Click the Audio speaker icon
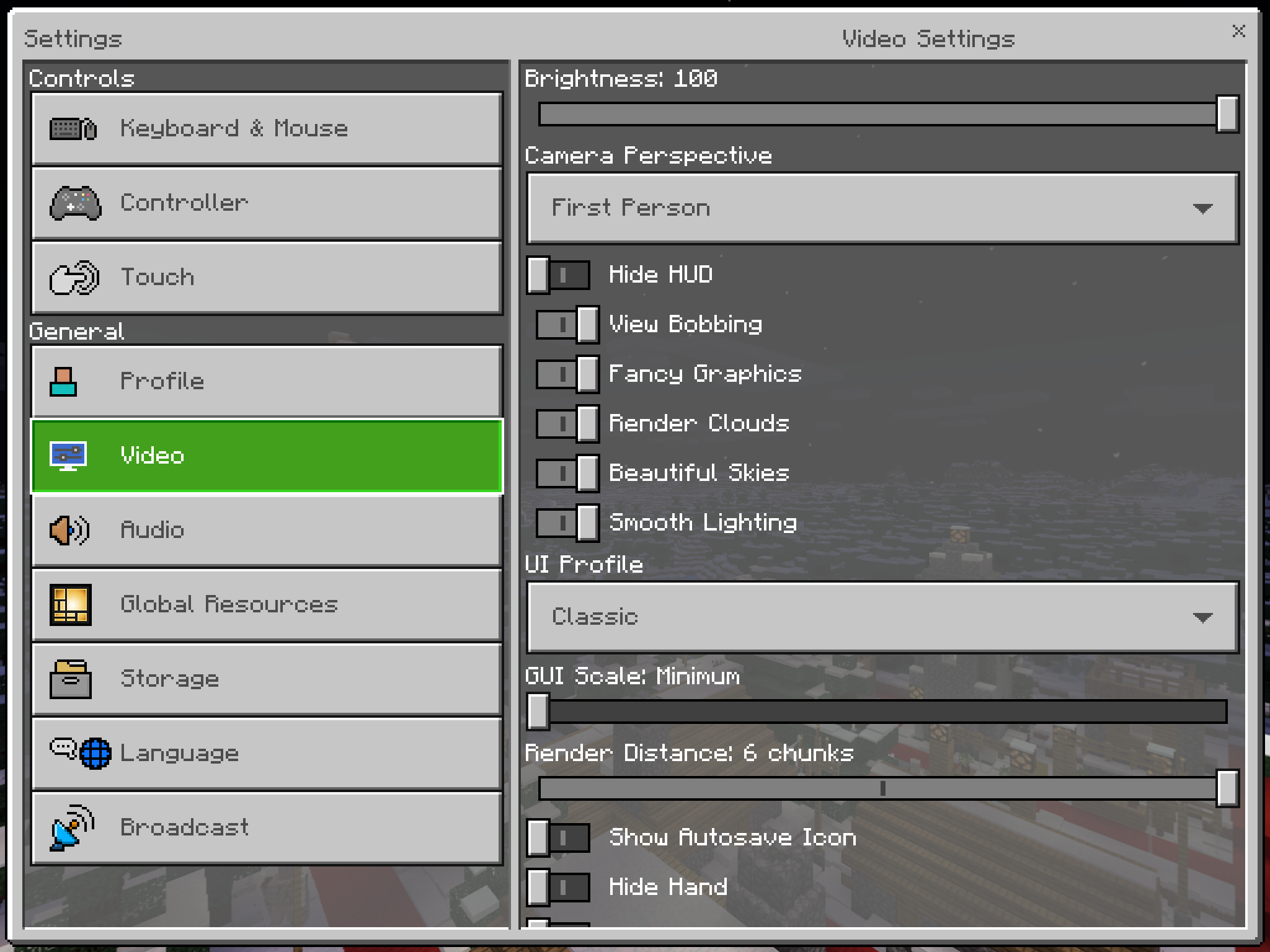Viewport: 1270px width, 952px height. 69,530
